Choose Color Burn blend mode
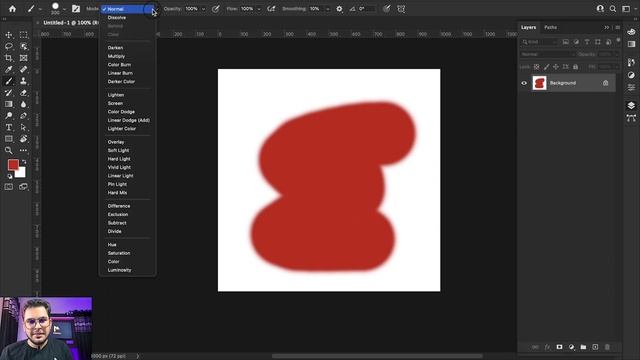 click(x=119, y=65)
